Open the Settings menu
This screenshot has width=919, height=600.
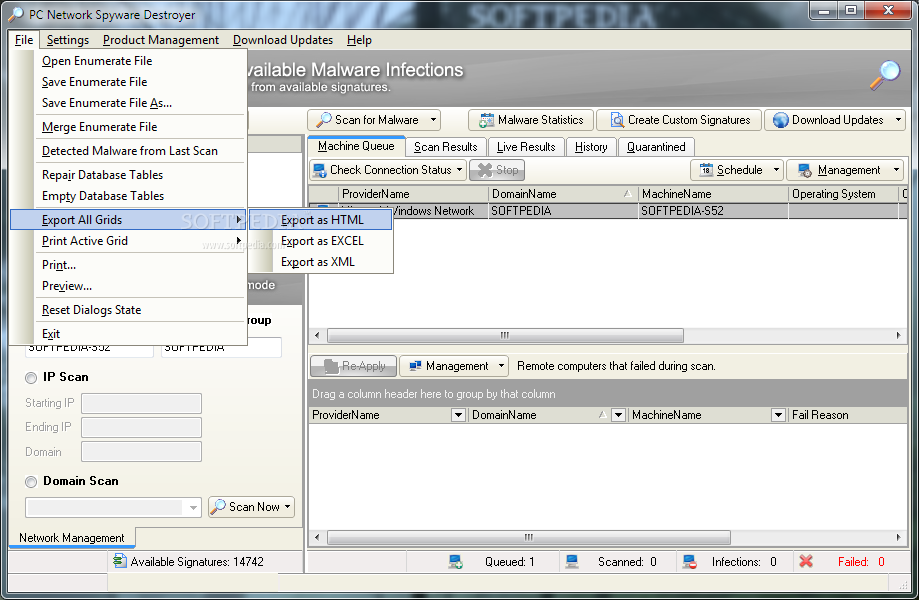68,40
